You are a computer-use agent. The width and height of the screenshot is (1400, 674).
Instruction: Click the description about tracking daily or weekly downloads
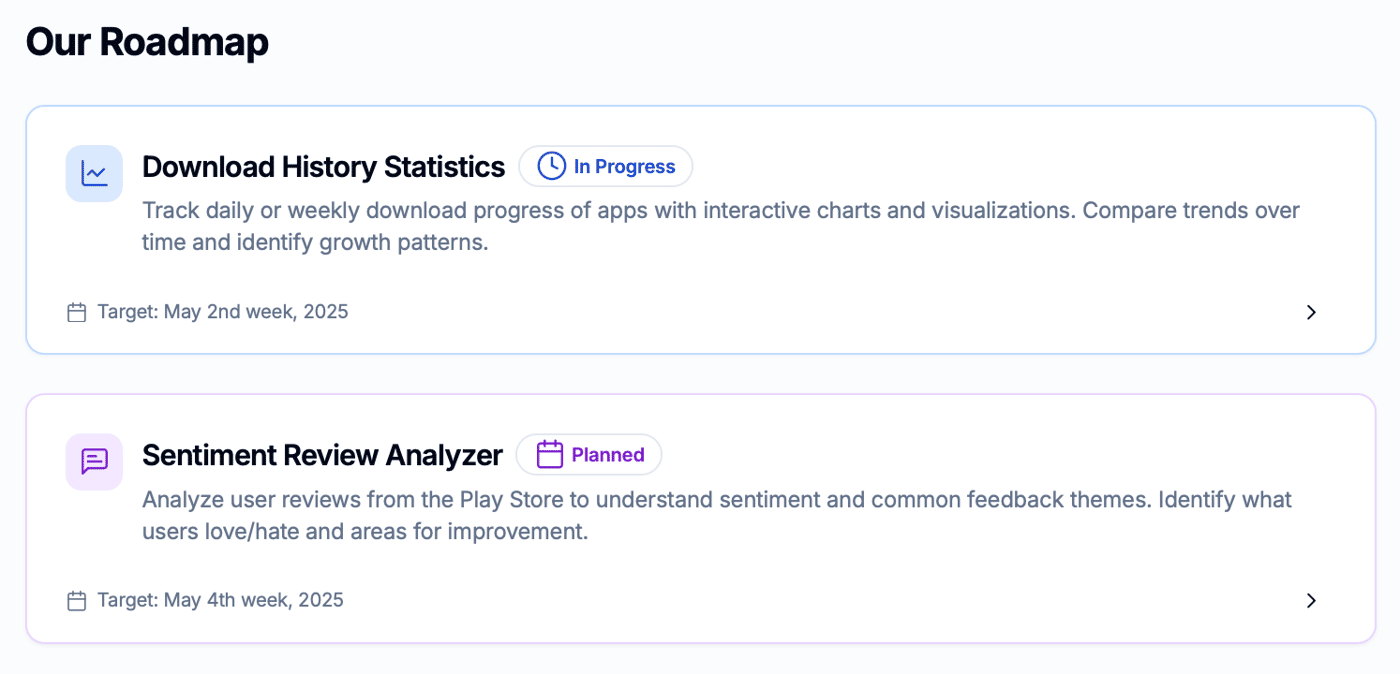coord(721,227)
